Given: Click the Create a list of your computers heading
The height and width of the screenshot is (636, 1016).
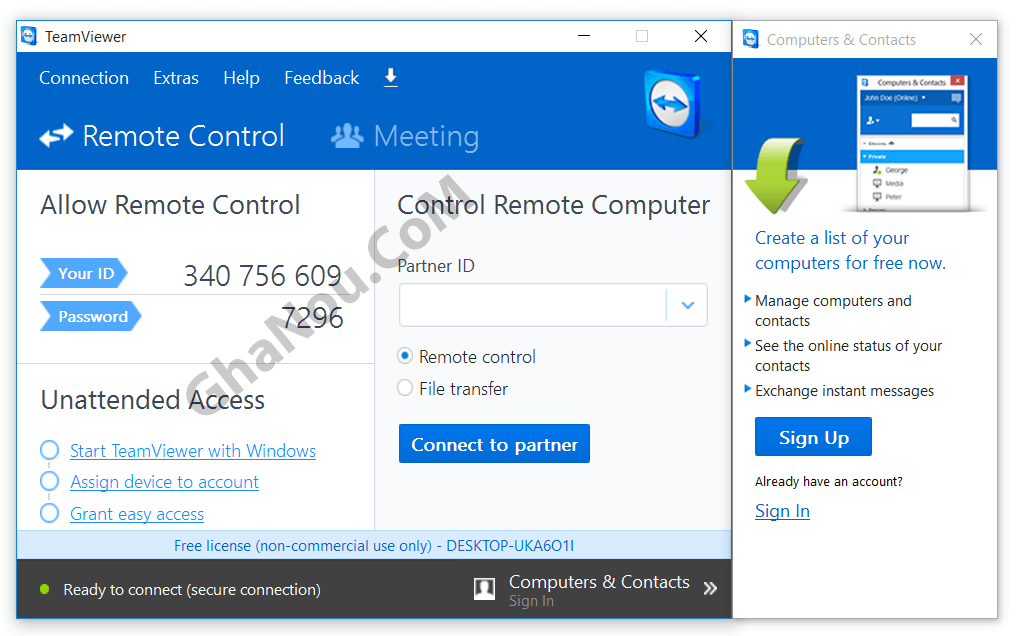Looking at the screenshot, I should (850, 250).
